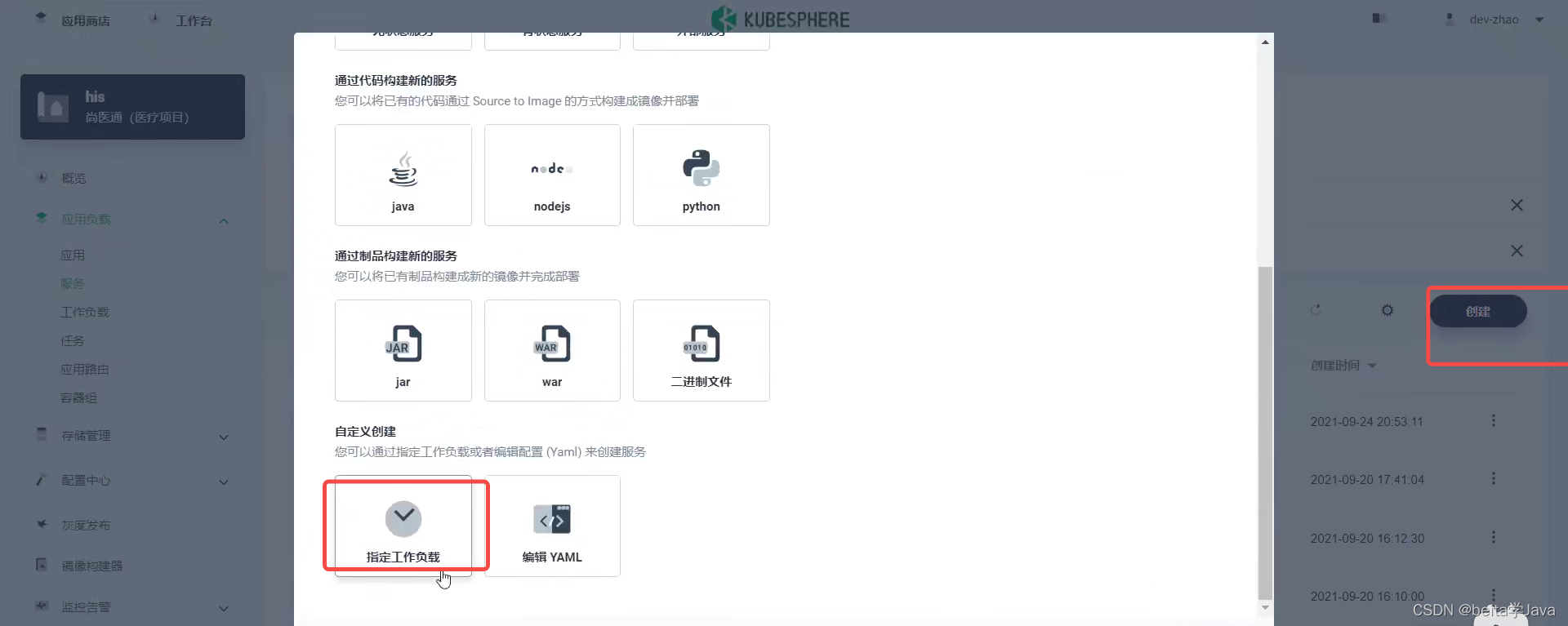Click the 概览 sidebar icon

42,177
